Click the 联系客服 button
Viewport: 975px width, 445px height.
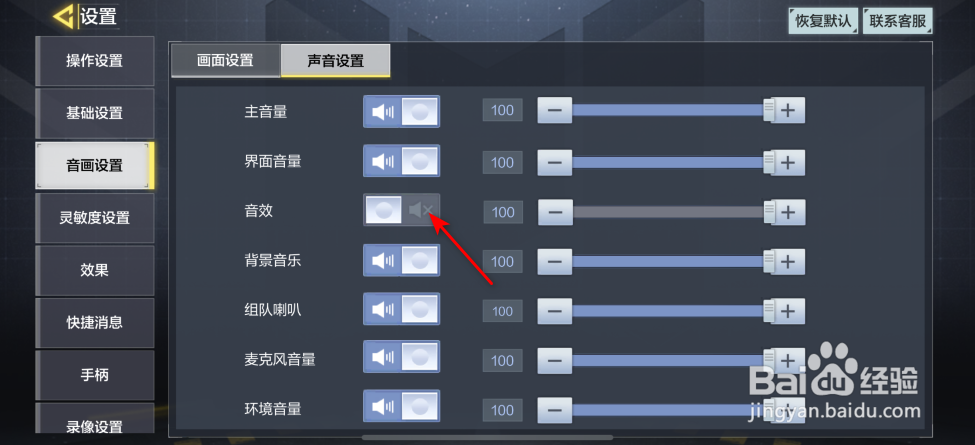(x=897, y=21)
